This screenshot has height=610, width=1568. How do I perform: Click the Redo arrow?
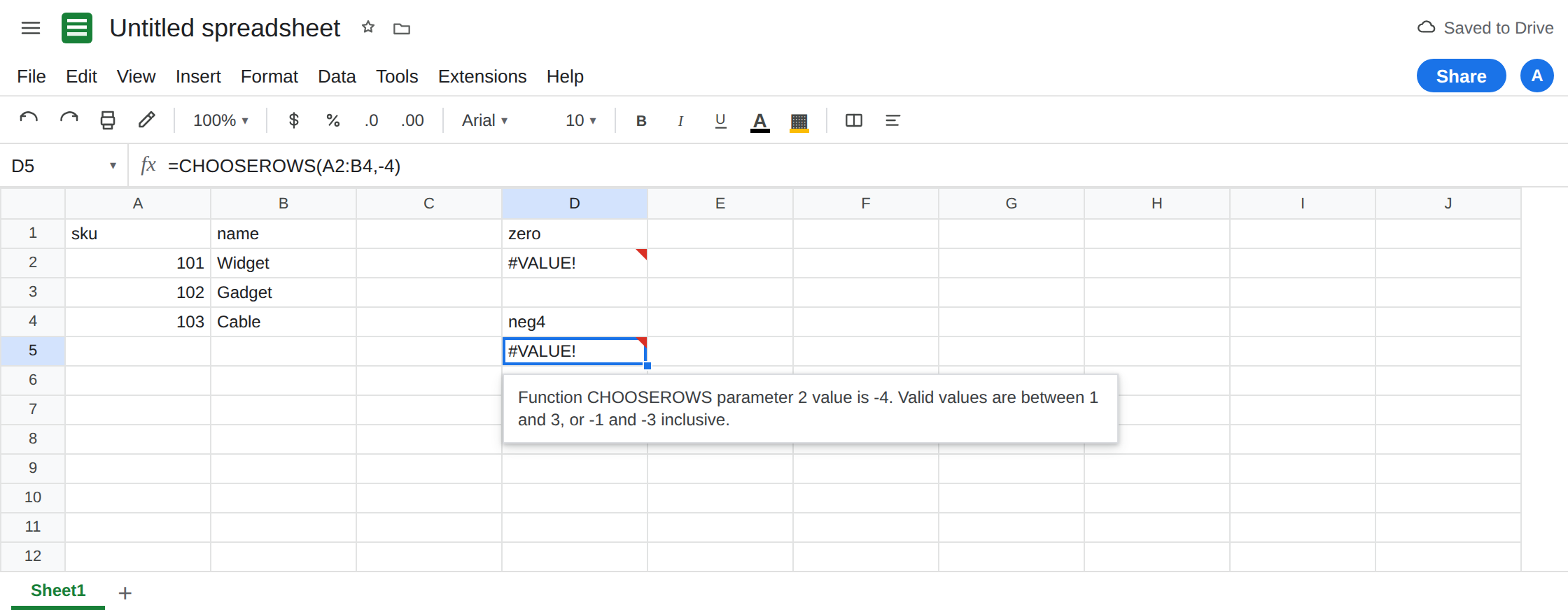pos(69,120)
